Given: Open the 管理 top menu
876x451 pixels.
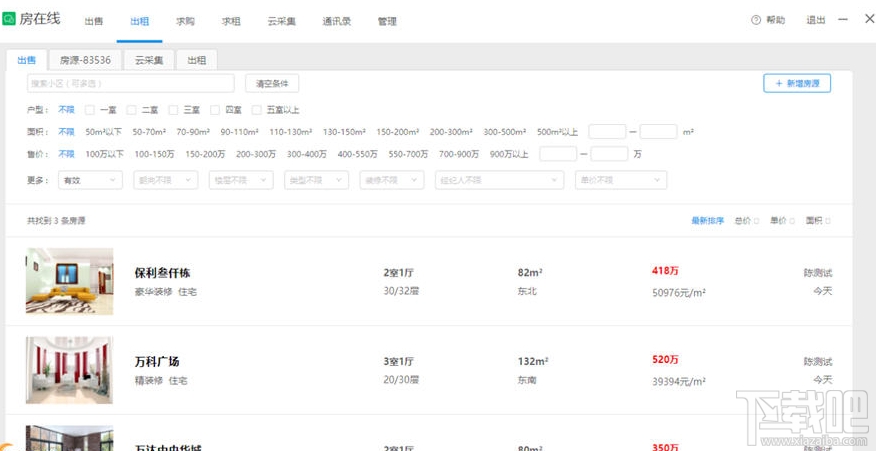Looking at the screenshot, I should click(x=387, y=22).
